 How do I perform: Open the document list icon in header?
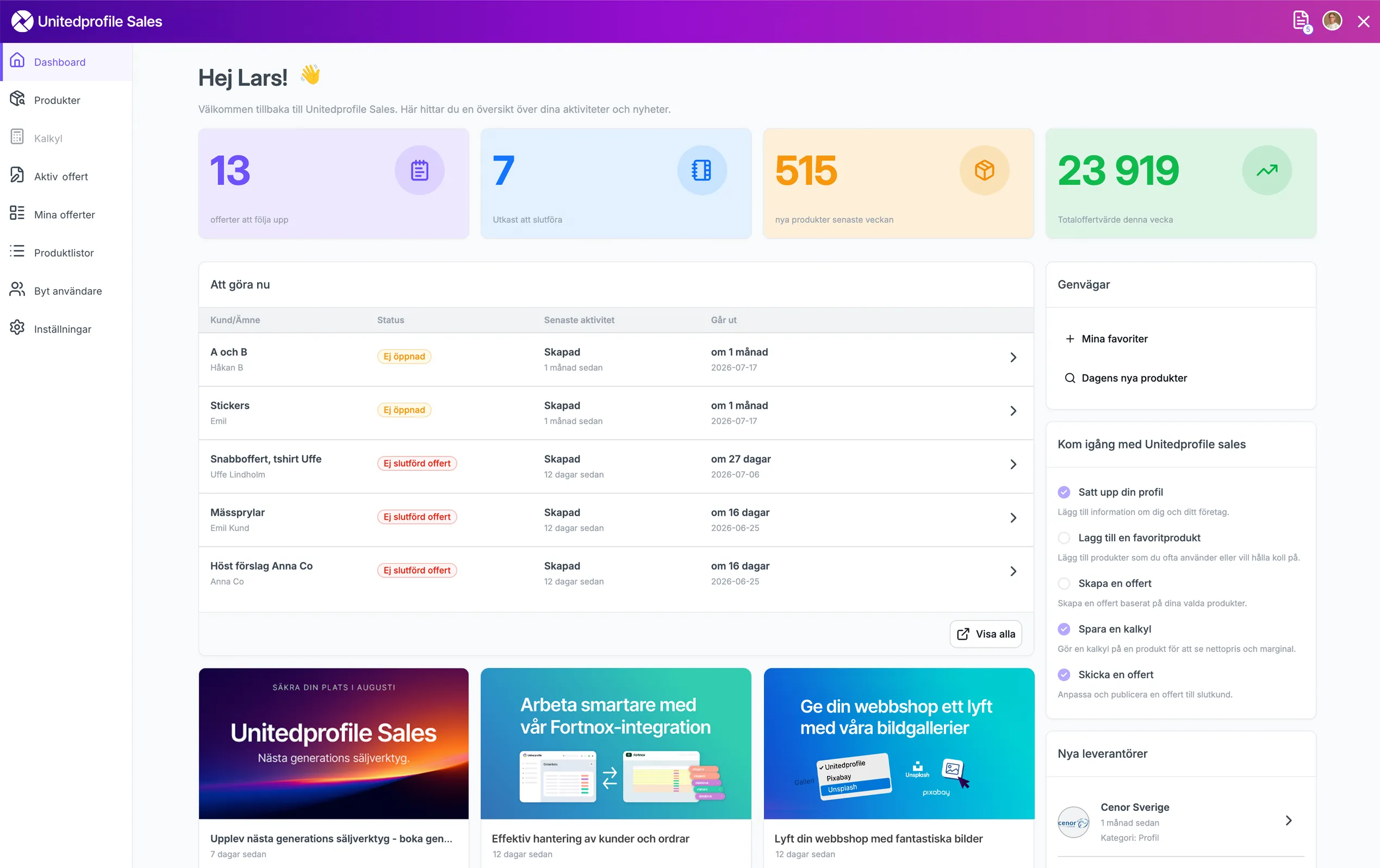(1302, 21)
